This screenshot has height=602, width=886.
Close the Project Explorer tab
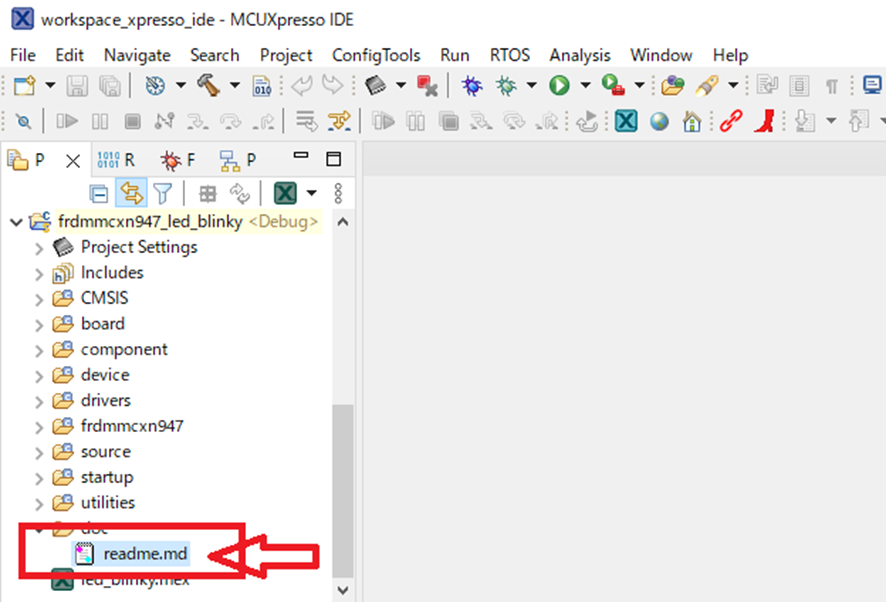click(x=72, y=161)
